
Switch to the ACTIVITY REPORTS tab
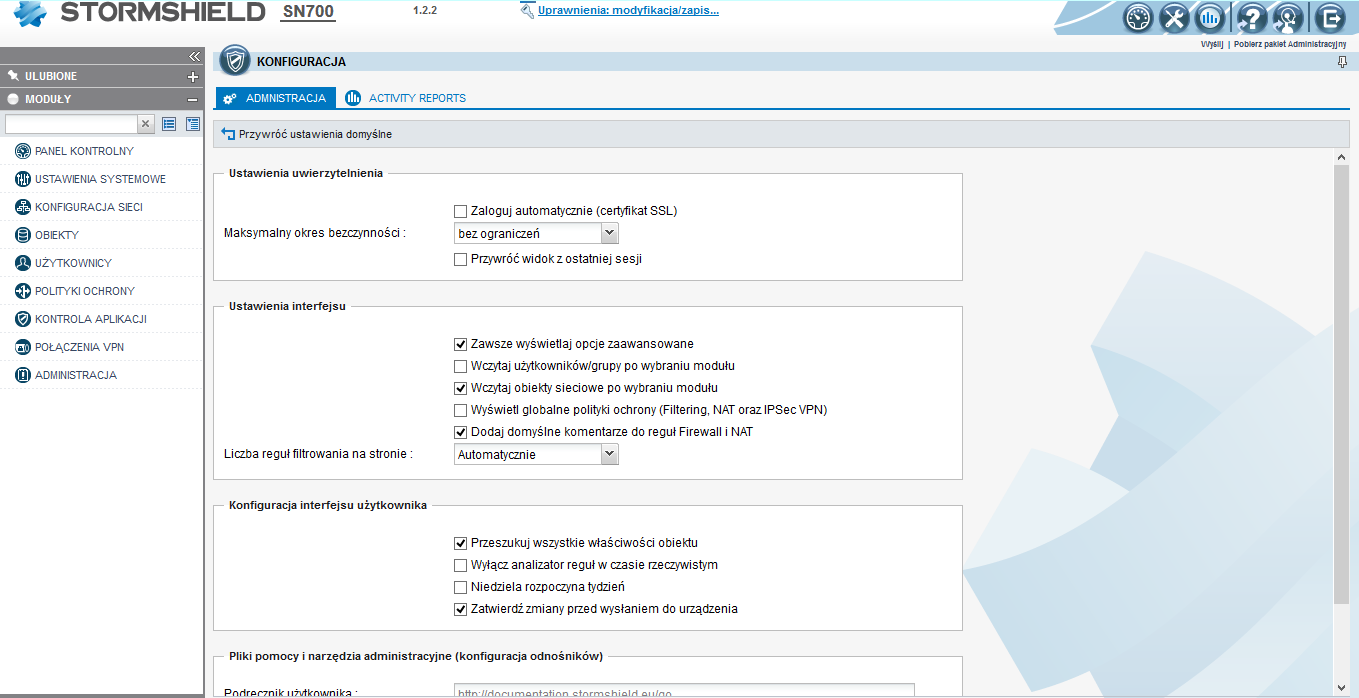click(405, 98)
